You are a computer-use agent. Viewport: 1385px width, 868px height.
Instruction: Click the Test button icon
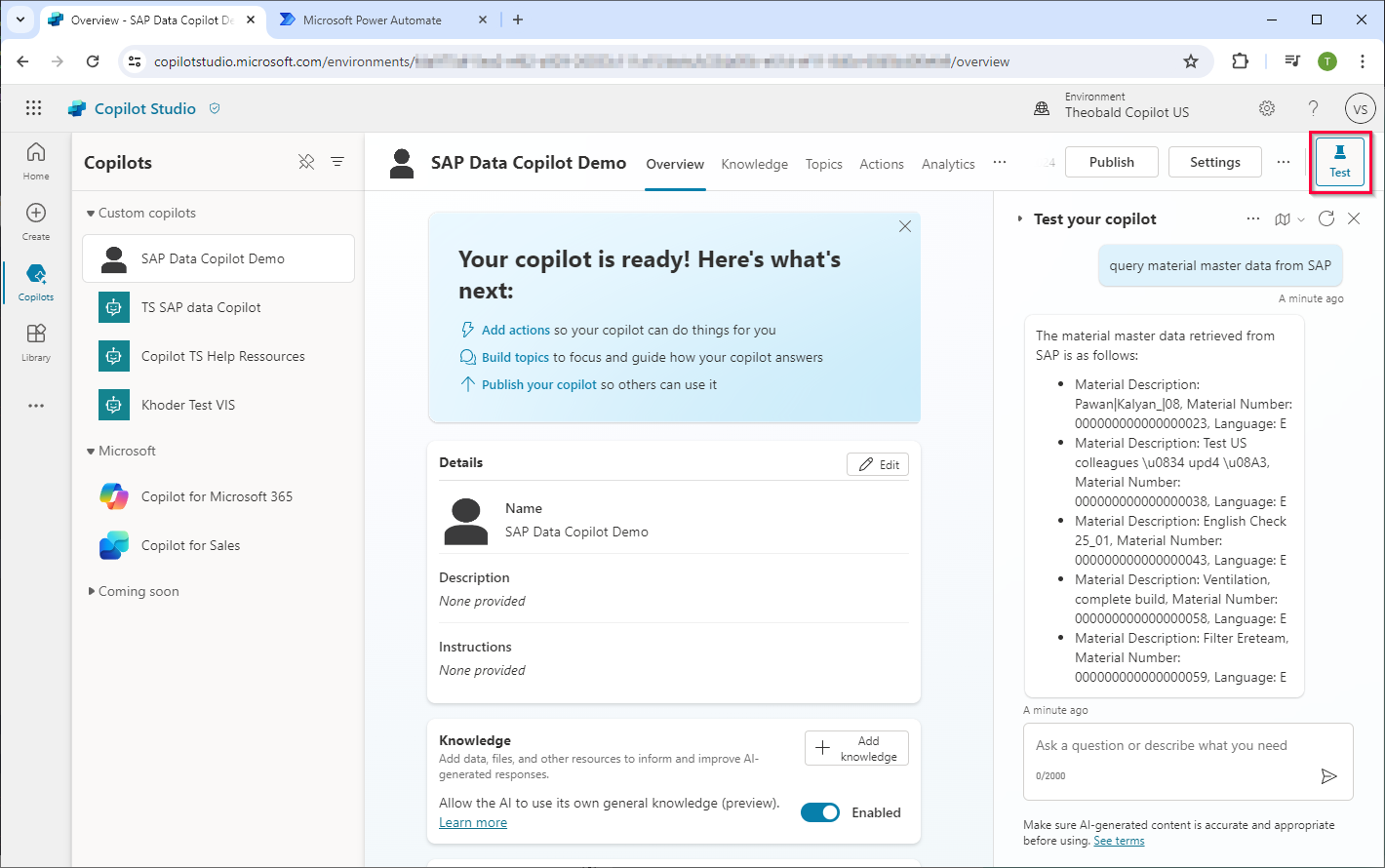[x=1340, y=162]
